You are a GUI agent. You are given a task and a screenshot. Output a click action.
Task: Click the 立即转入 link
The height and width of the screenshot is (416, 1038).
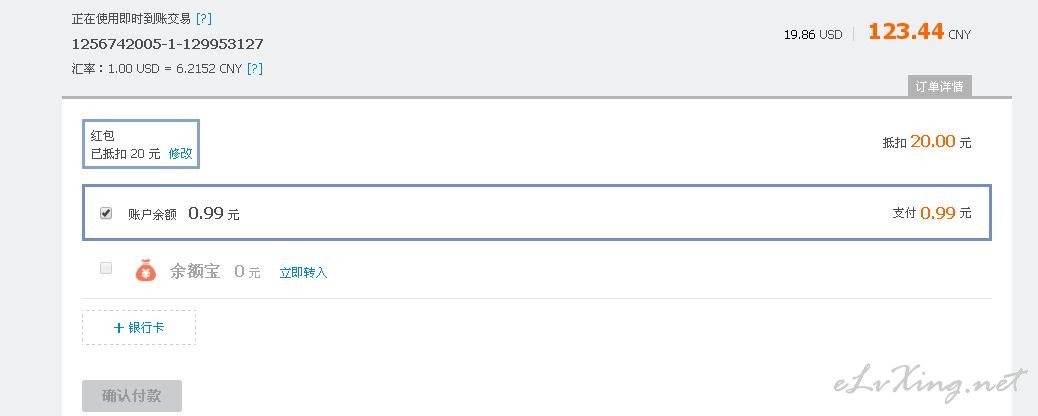(x=303, y=272)
